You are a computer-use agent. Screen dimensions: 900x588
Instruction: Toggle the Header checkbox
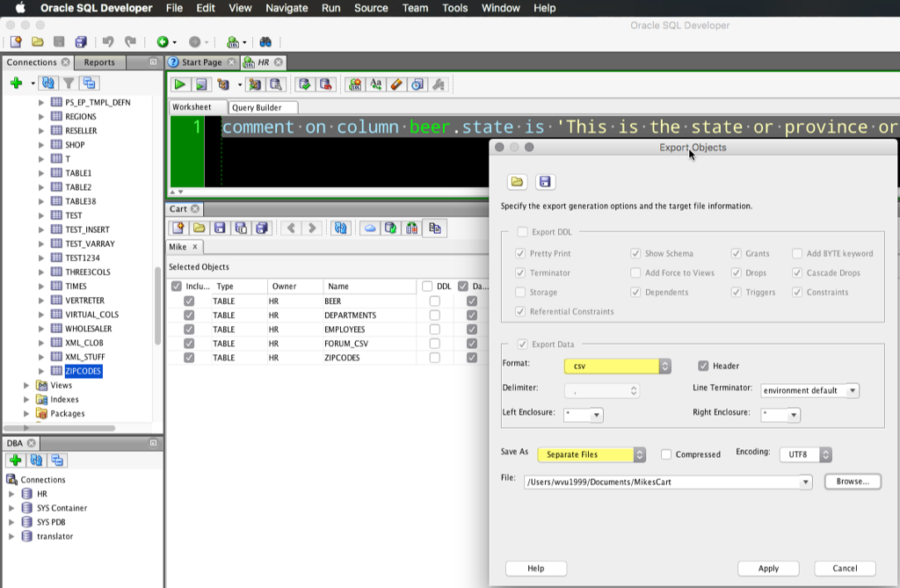(x=704, y=366)
